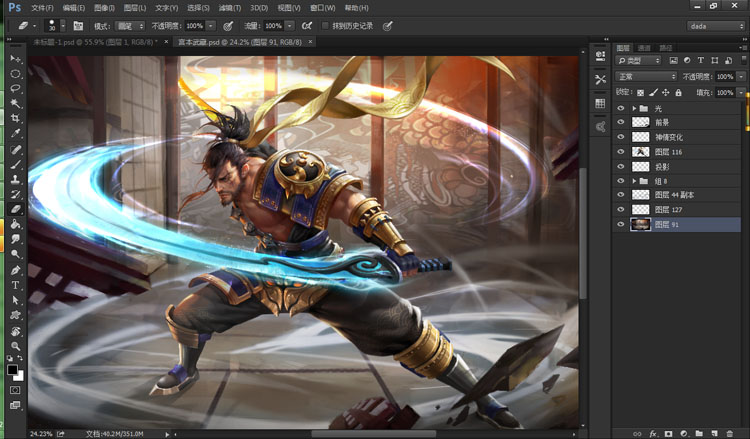This screenshot has height=439, width=750.
Task: Select the Type tool
Action: click(15, 285)
